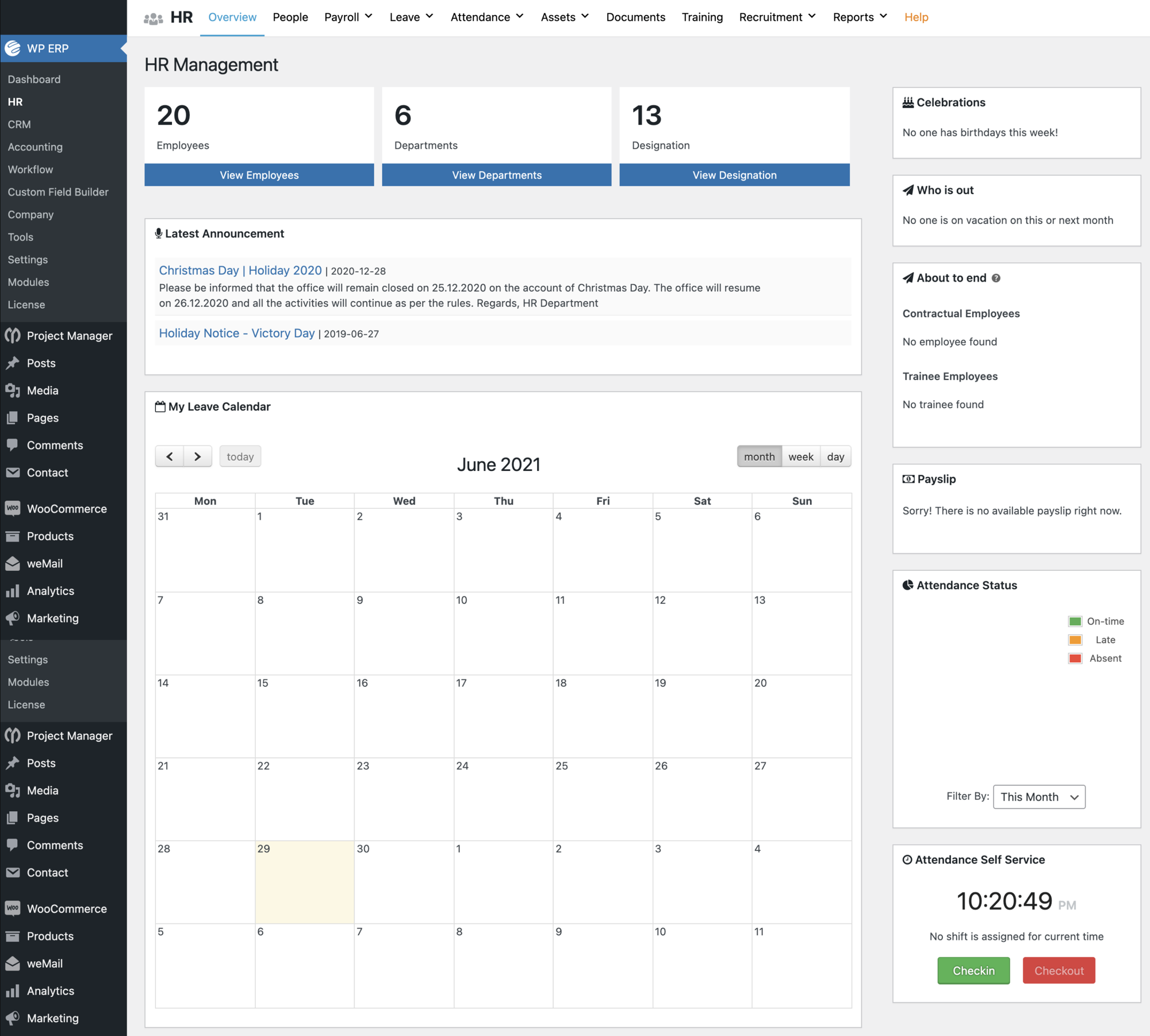1150x1036 pixels.
Task: Open Workflow in the sidebar
Action: coord(30,169)
